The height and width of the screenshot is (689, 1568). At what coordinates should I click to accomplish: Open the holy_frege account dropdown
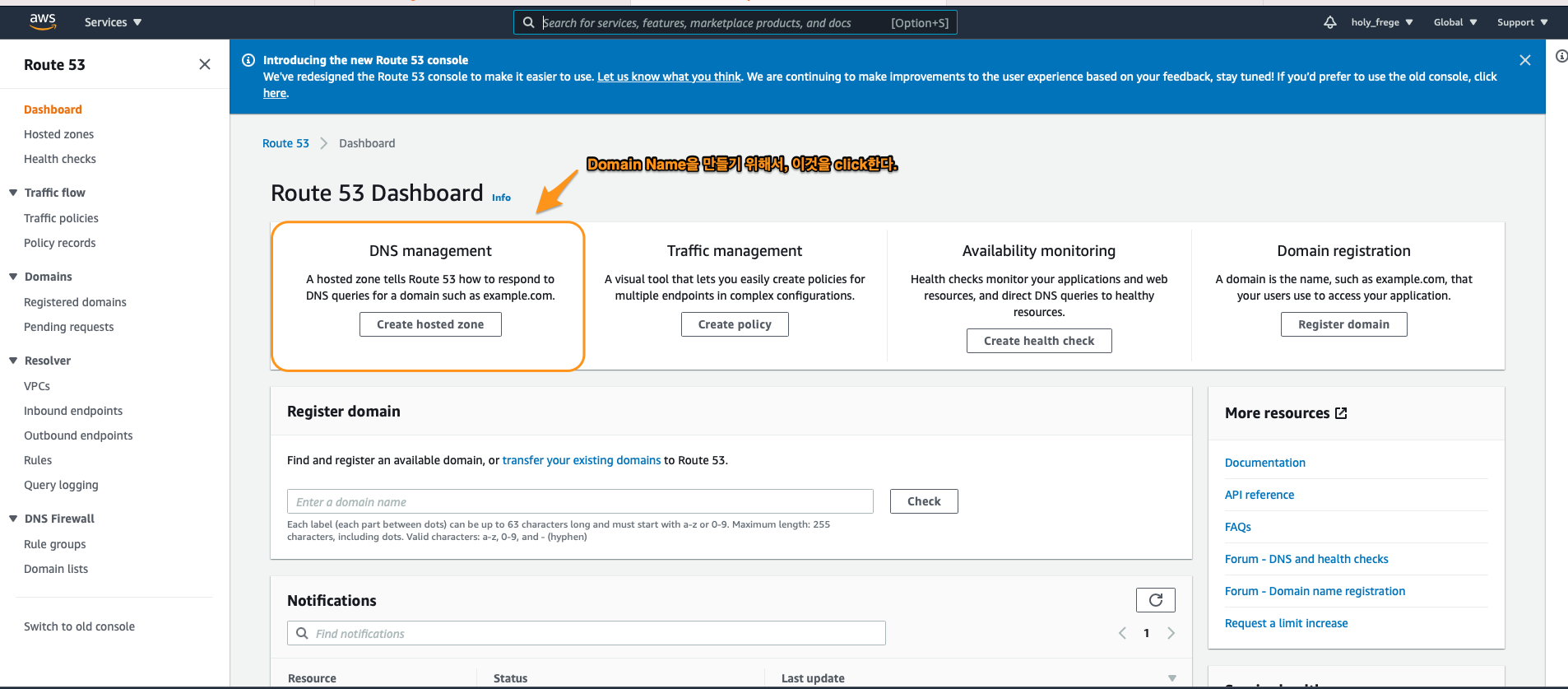[x=1381, y=22]
